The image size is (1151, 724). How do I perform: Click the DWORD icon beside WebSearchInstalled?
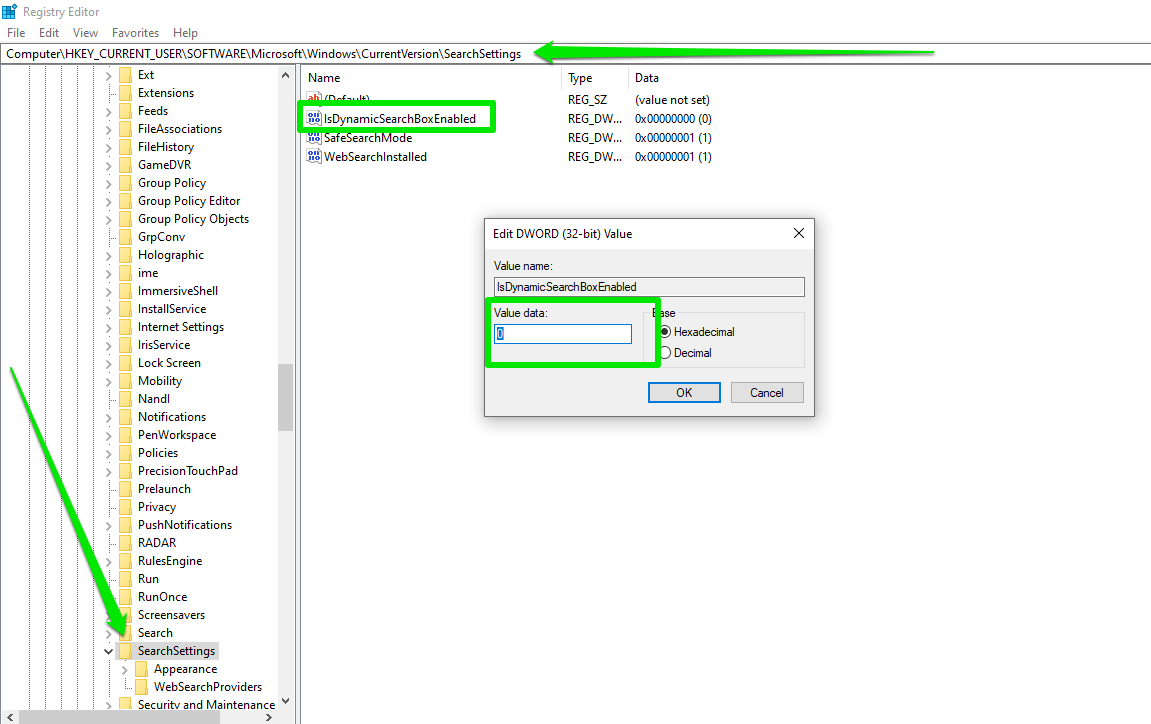click(x=314, y=156)
